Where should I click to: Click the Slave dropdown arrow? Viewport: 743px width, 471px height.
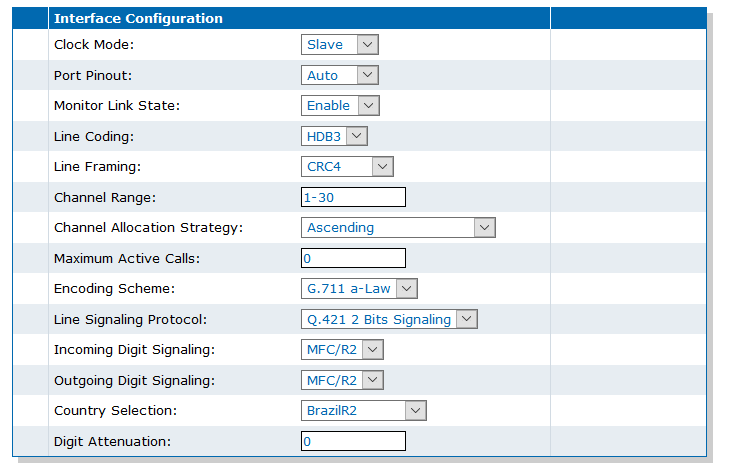368,45
